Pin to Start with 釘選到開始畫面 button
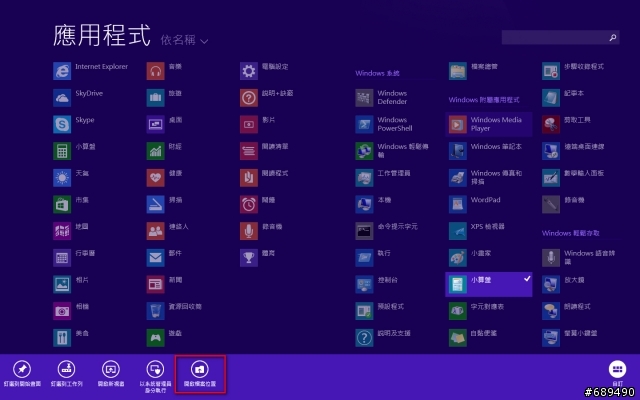The image size is (640, 400). click(x=22, y=373)
